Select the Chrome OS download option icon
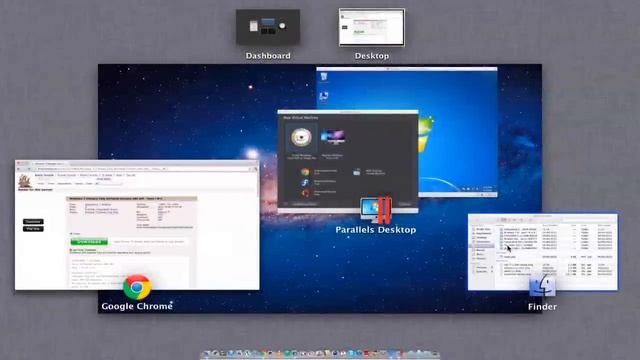Viewport: 640px width, 360px height. (305, 172)
